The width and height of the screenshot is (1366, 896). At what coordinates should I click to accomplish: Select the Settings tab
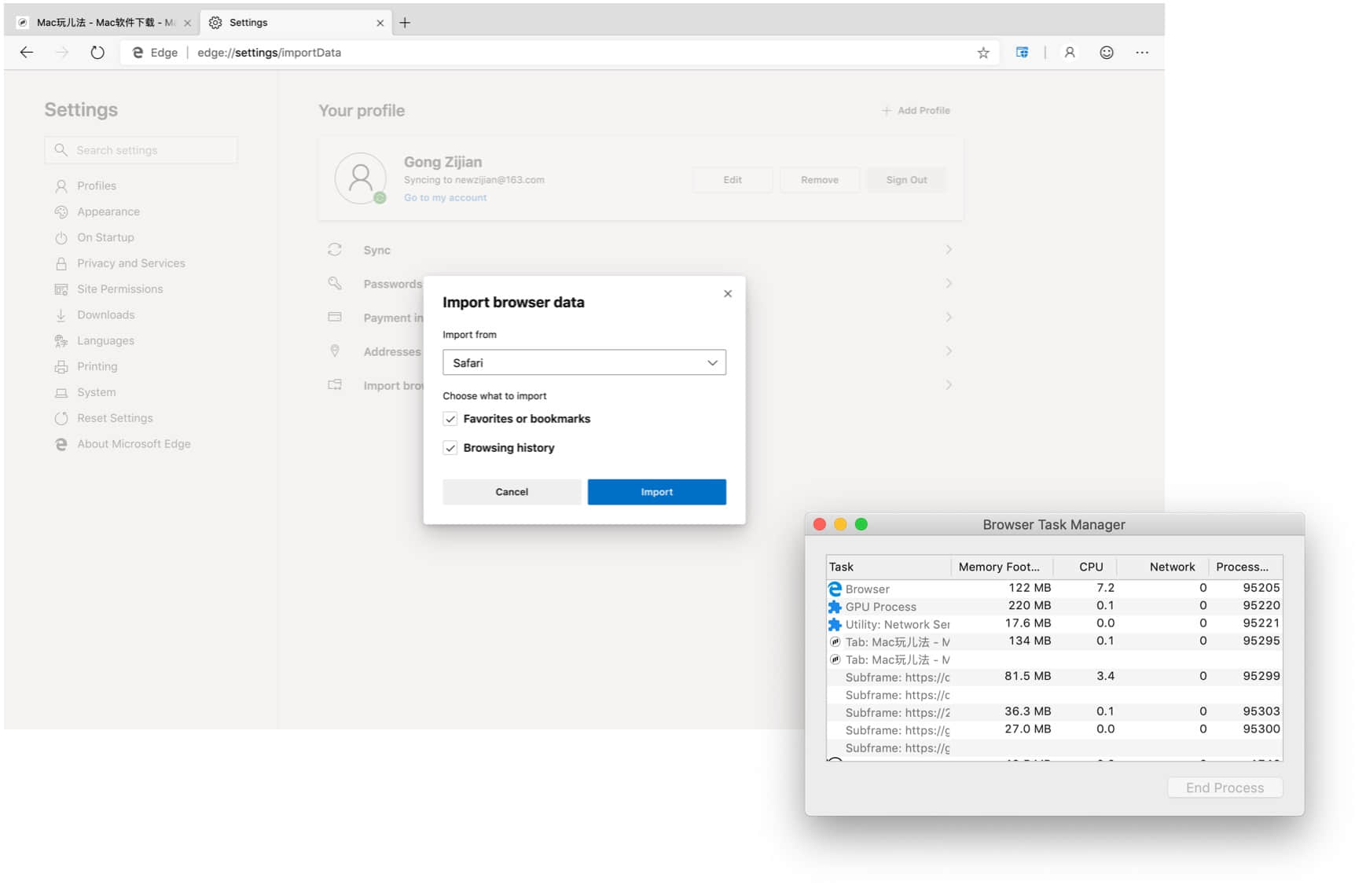(296, 23)
